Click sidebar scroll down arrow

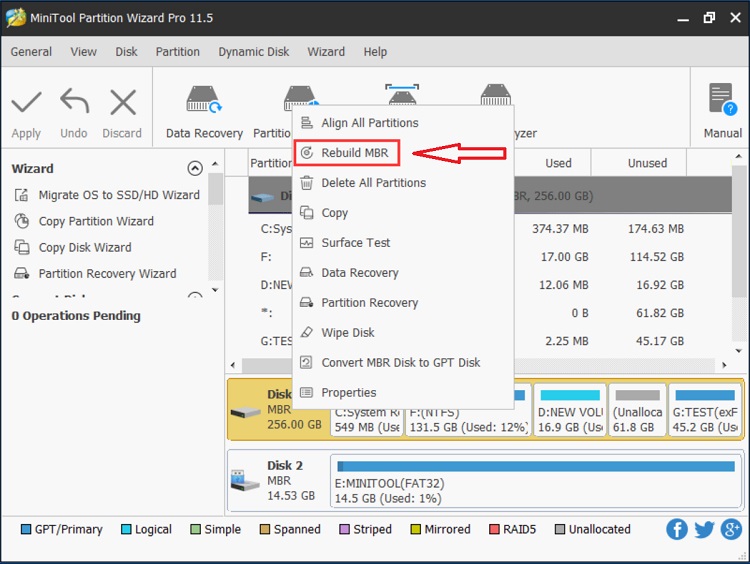click(215, 290)
